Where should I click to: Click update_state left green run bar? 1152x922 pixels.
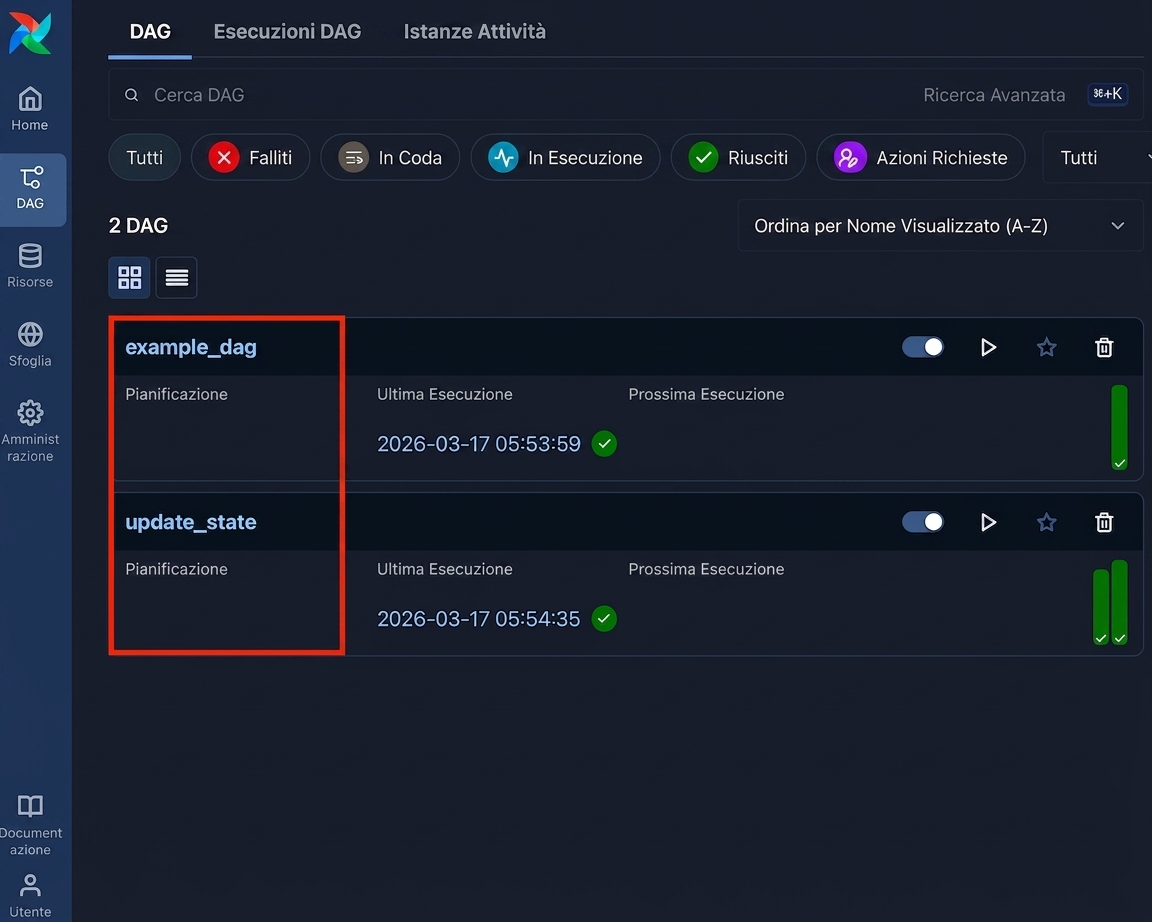[1101, 607]
